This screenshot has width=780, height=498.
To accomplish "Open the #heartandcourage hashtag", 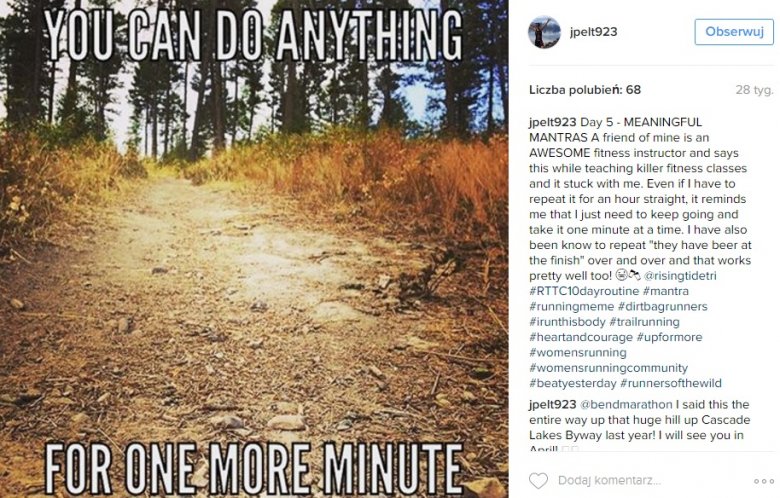I will (582, 337).
